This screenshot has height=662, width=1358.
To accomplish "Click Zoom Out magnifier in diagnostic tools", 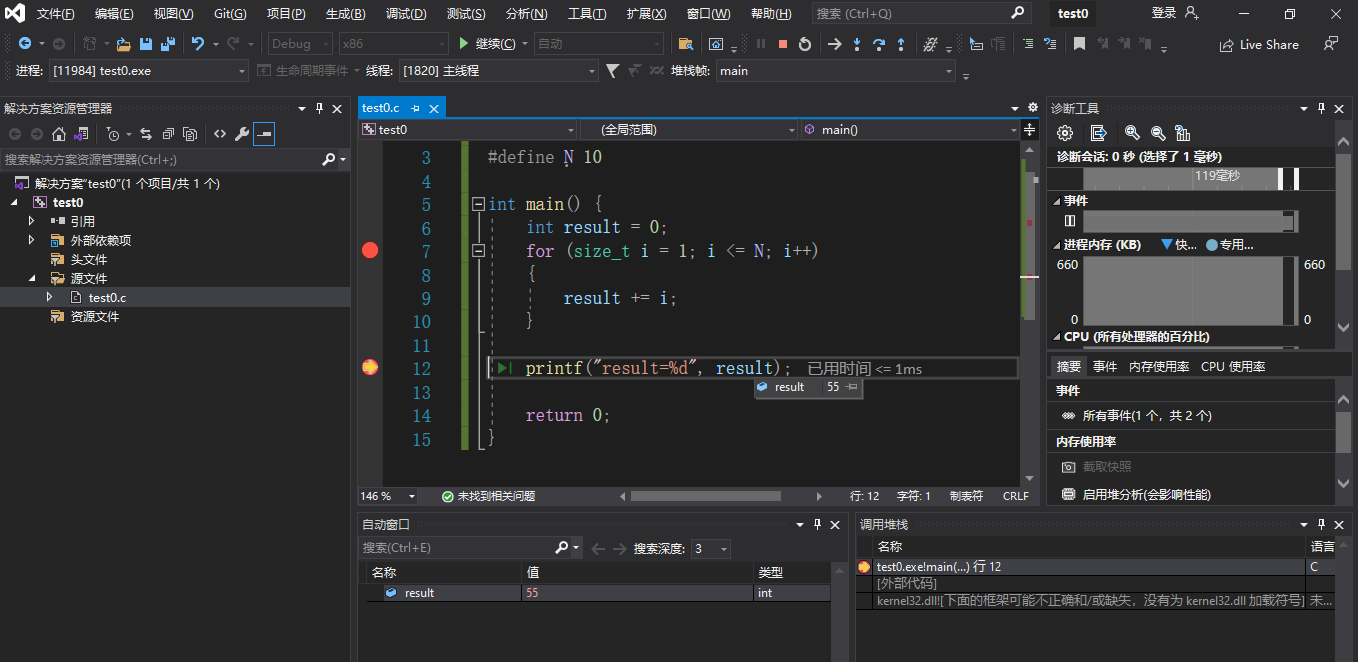I will tap(1158, 133).
